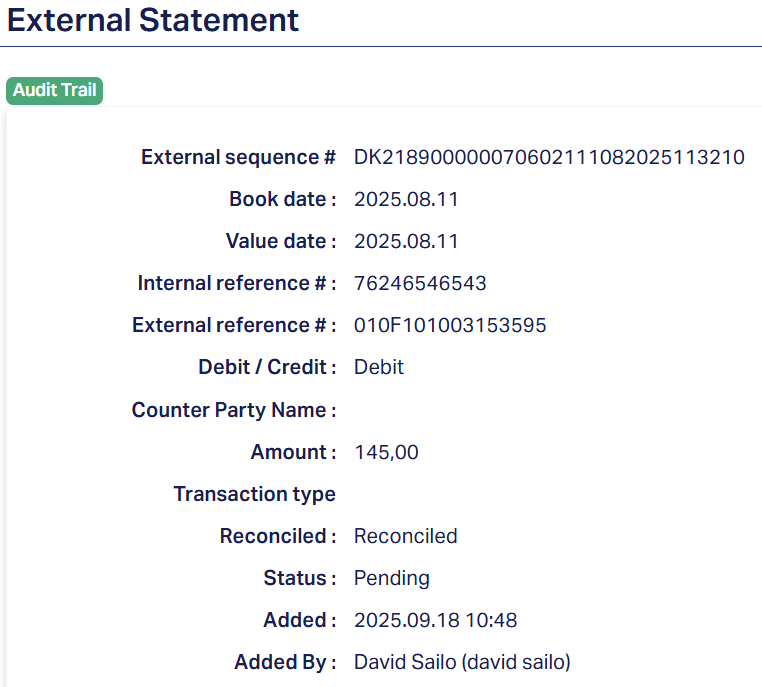Click the External sequence # label
762x687 pixels.
(x=238, y=157)
